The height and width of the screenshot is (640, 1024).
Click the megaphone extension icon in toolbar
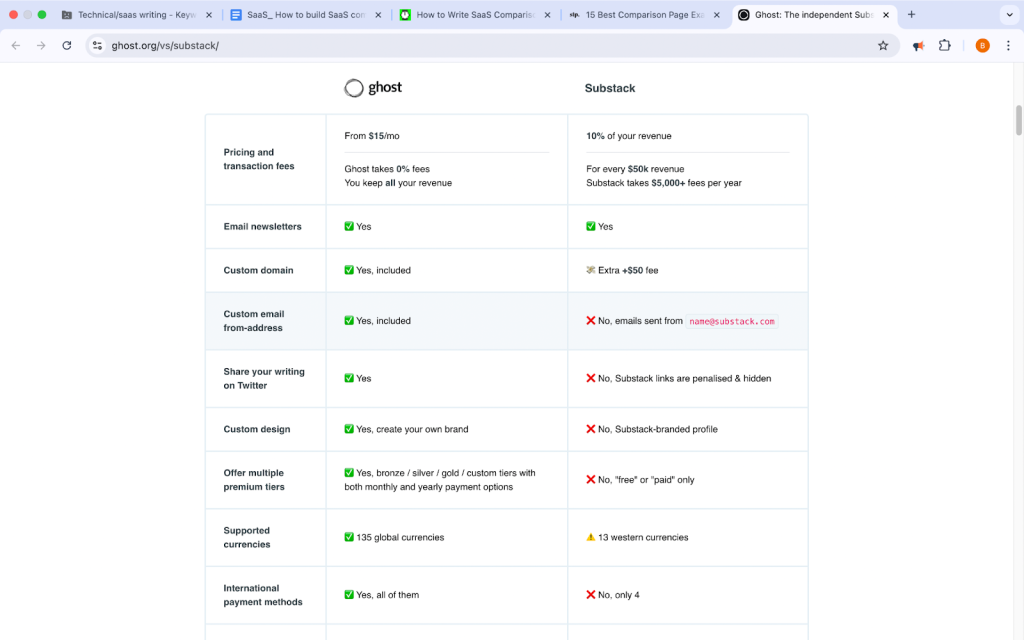pos(917,45)
